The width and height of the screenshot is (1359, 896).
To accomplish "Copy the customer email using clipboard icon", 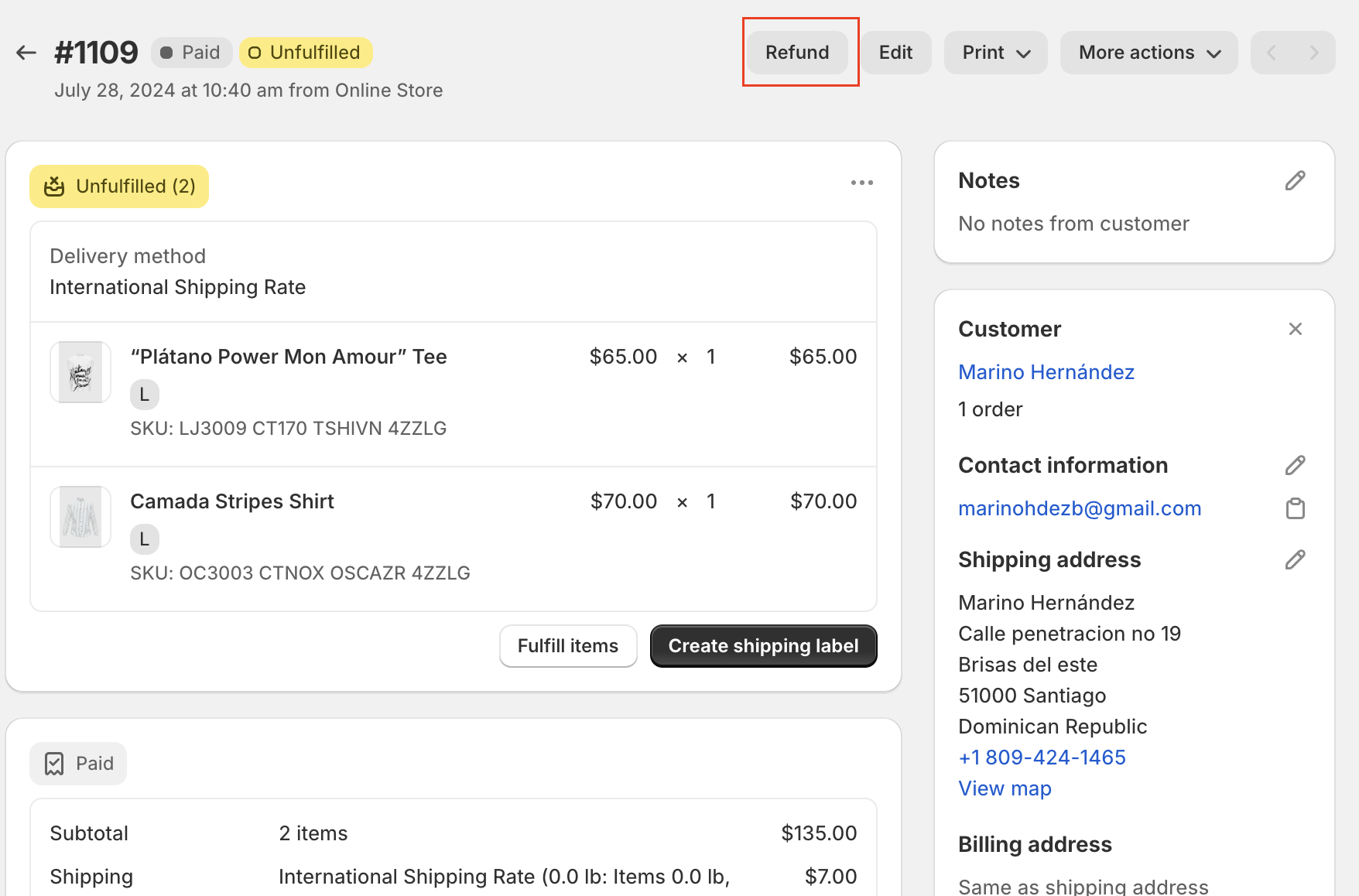I will pos(1295,508).
